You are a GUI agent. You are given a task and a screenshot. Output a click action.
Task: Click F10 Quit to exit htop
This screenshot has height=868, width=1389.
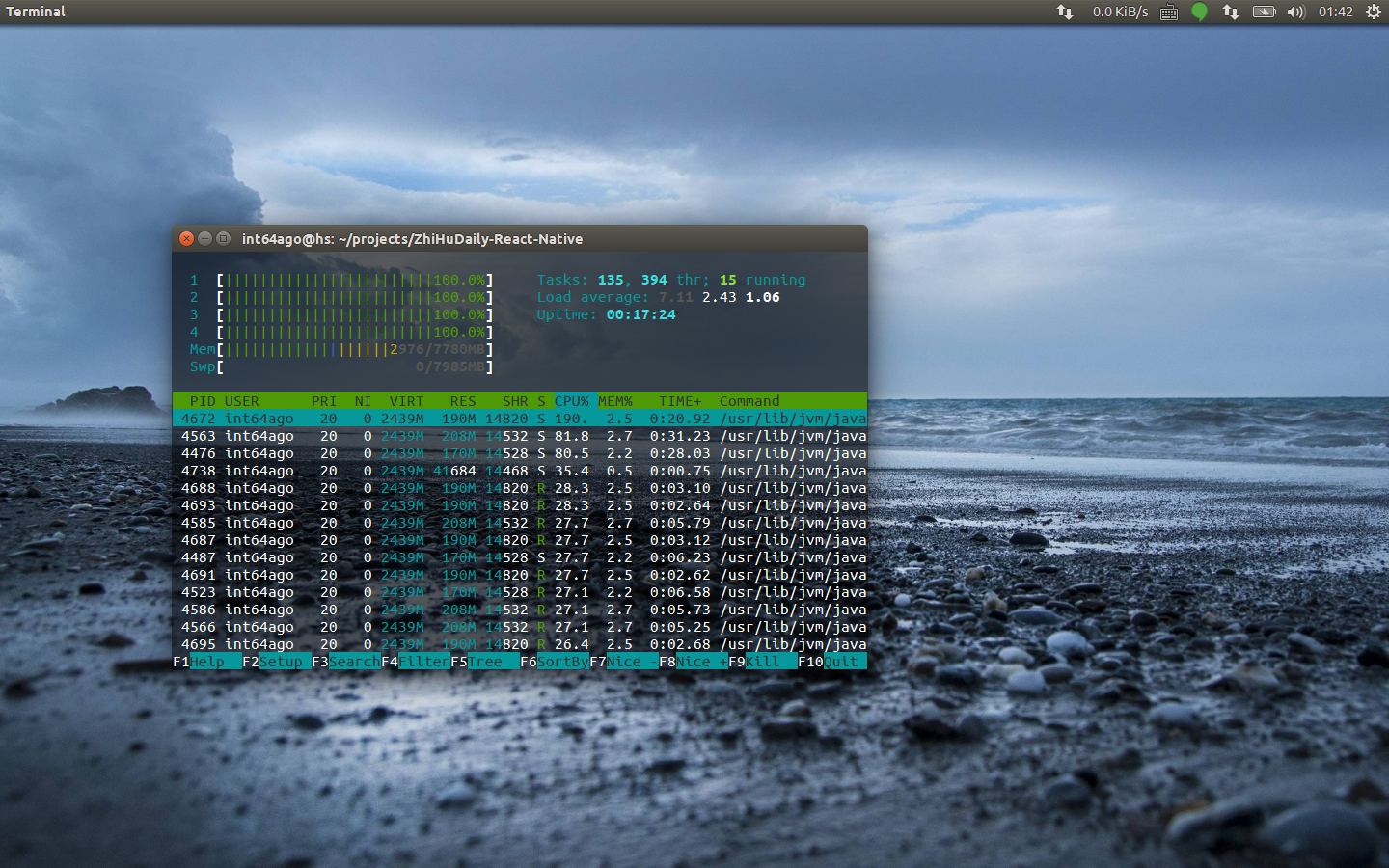[x=839, y=662]
